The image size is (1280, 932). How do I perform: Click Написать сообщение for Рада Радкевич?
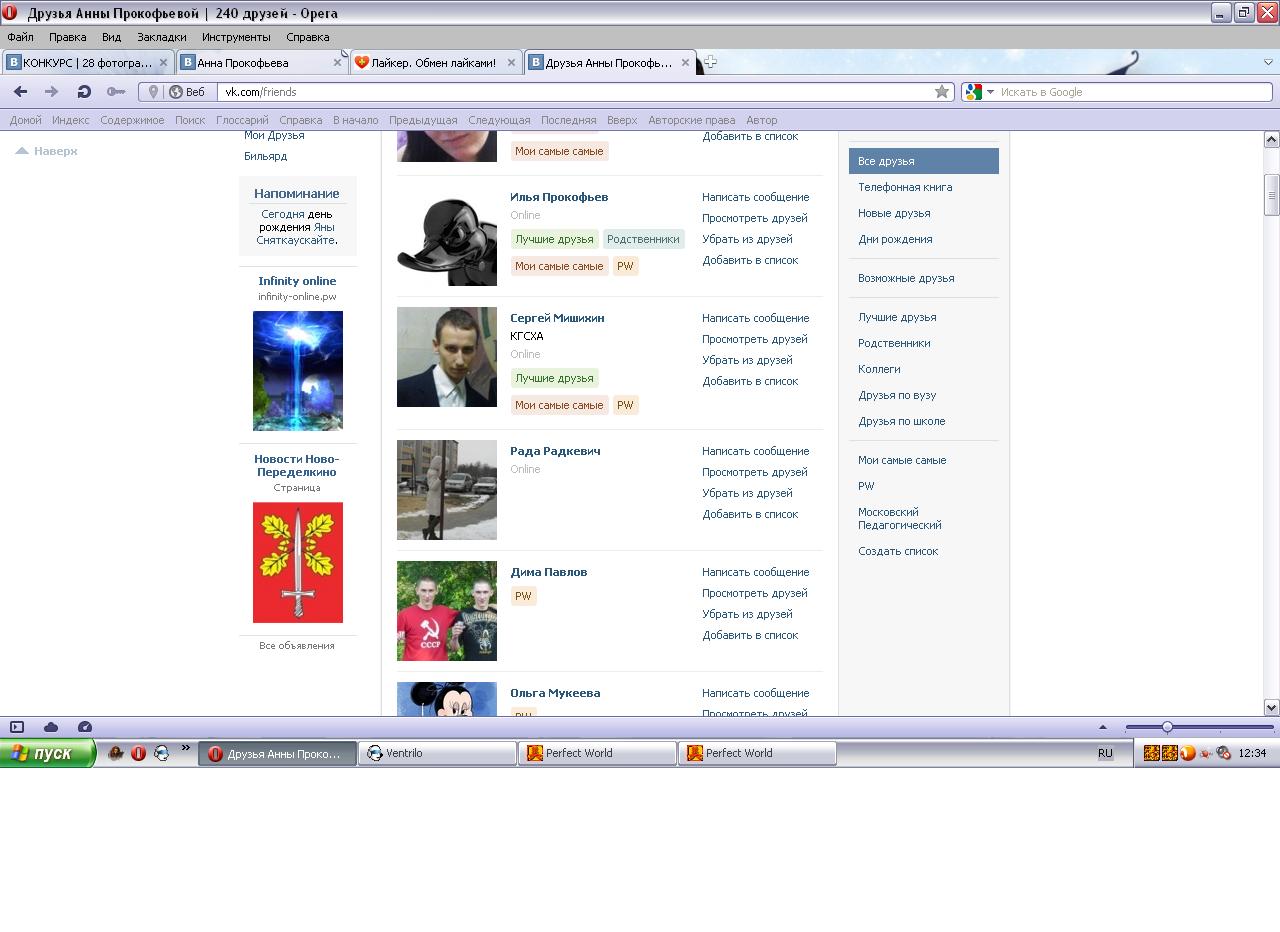(x=755, y=451)
